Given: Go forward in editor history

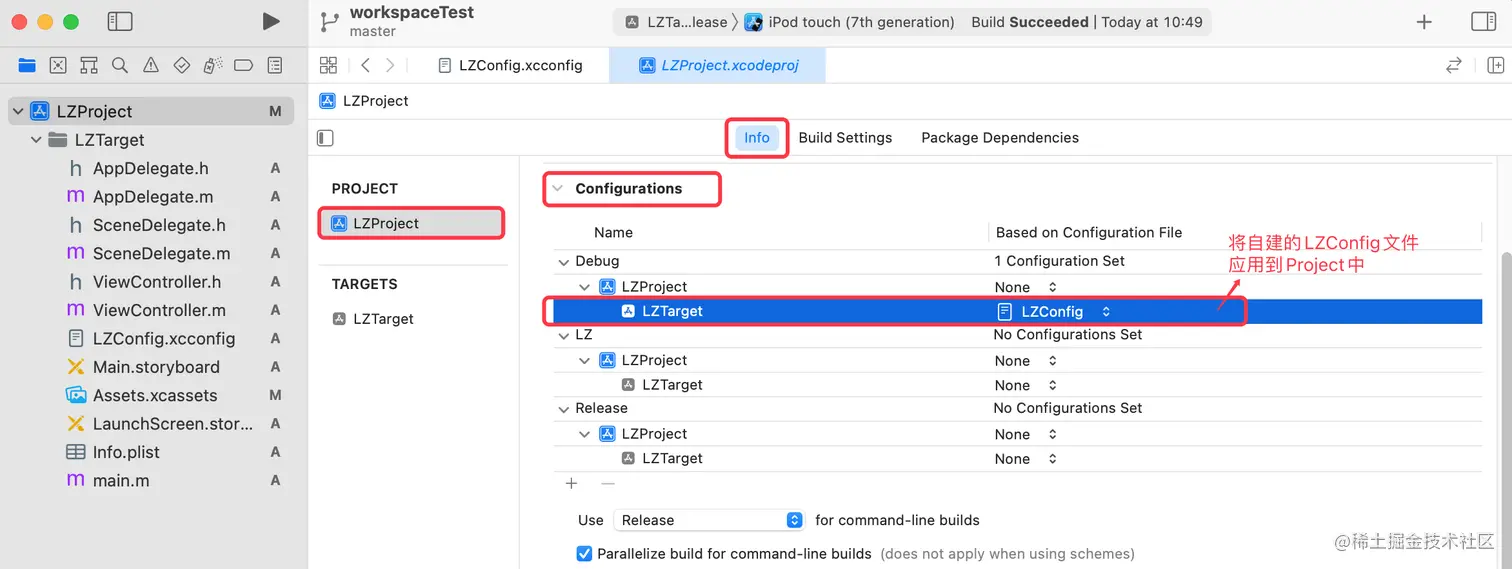Looking at the screenshot, I should coord(390,65).
